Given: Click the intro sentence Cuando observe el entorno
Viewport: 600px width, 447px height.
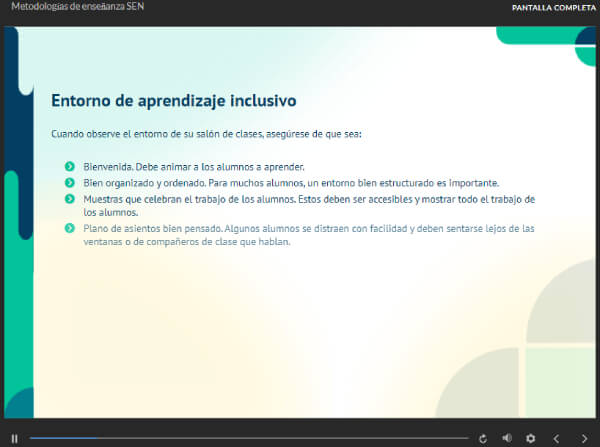Looking at the screenshot, I should pyautogui.click(x=206, y=134).
